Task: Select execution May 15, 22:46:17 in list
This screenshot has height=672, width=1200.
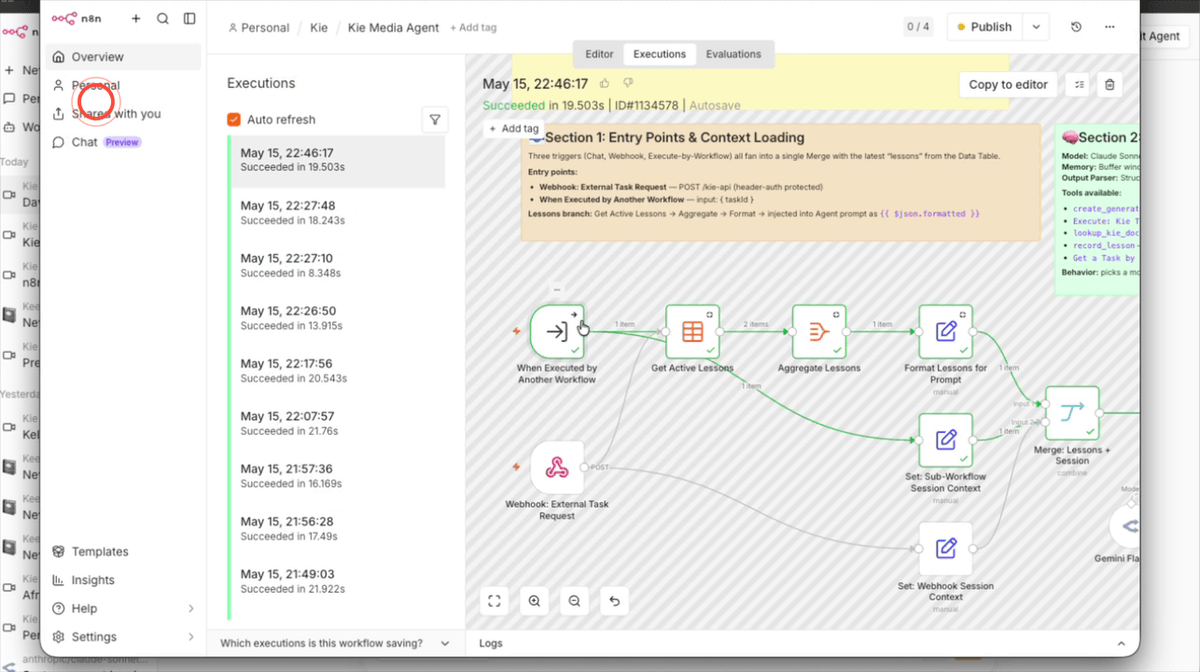Action: tap(337, 160)
